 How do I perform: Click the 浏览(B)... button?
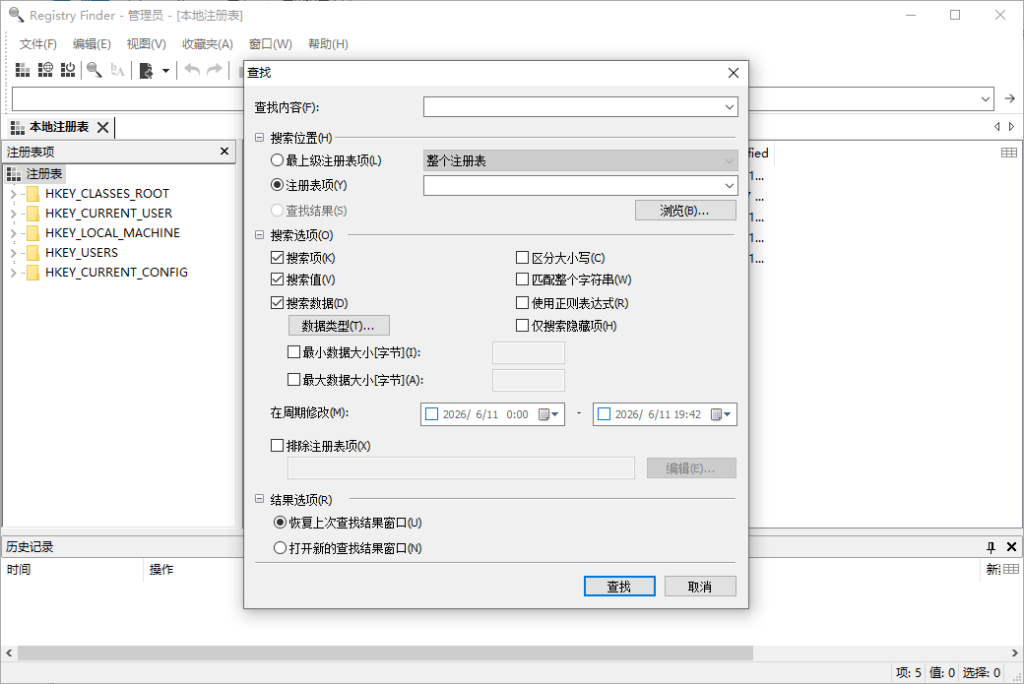pos(685,210)
